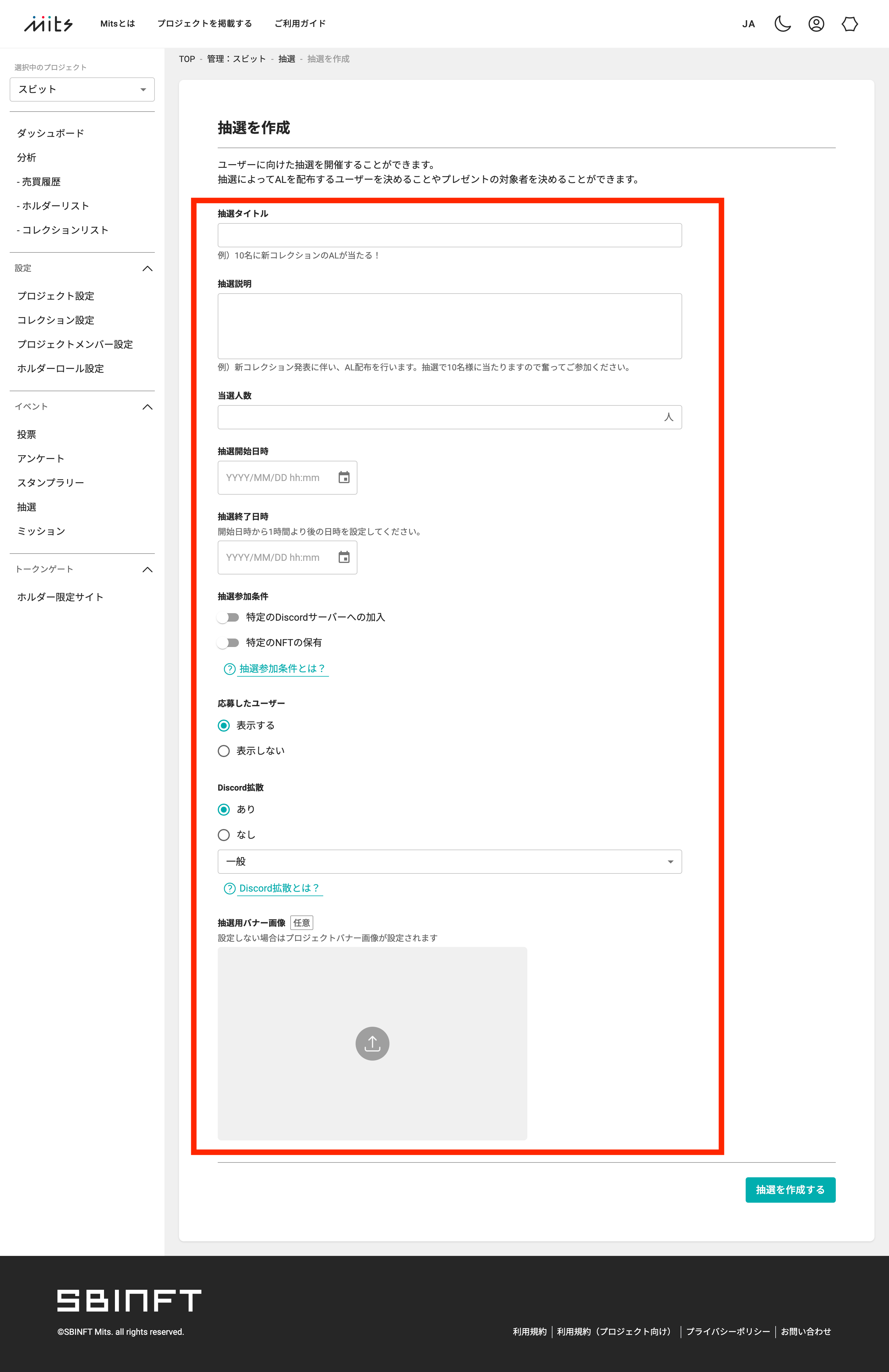Open コレクションリスト in sidebar
The width and height of the screenshot is (889, 1372).
click(63, 230)
